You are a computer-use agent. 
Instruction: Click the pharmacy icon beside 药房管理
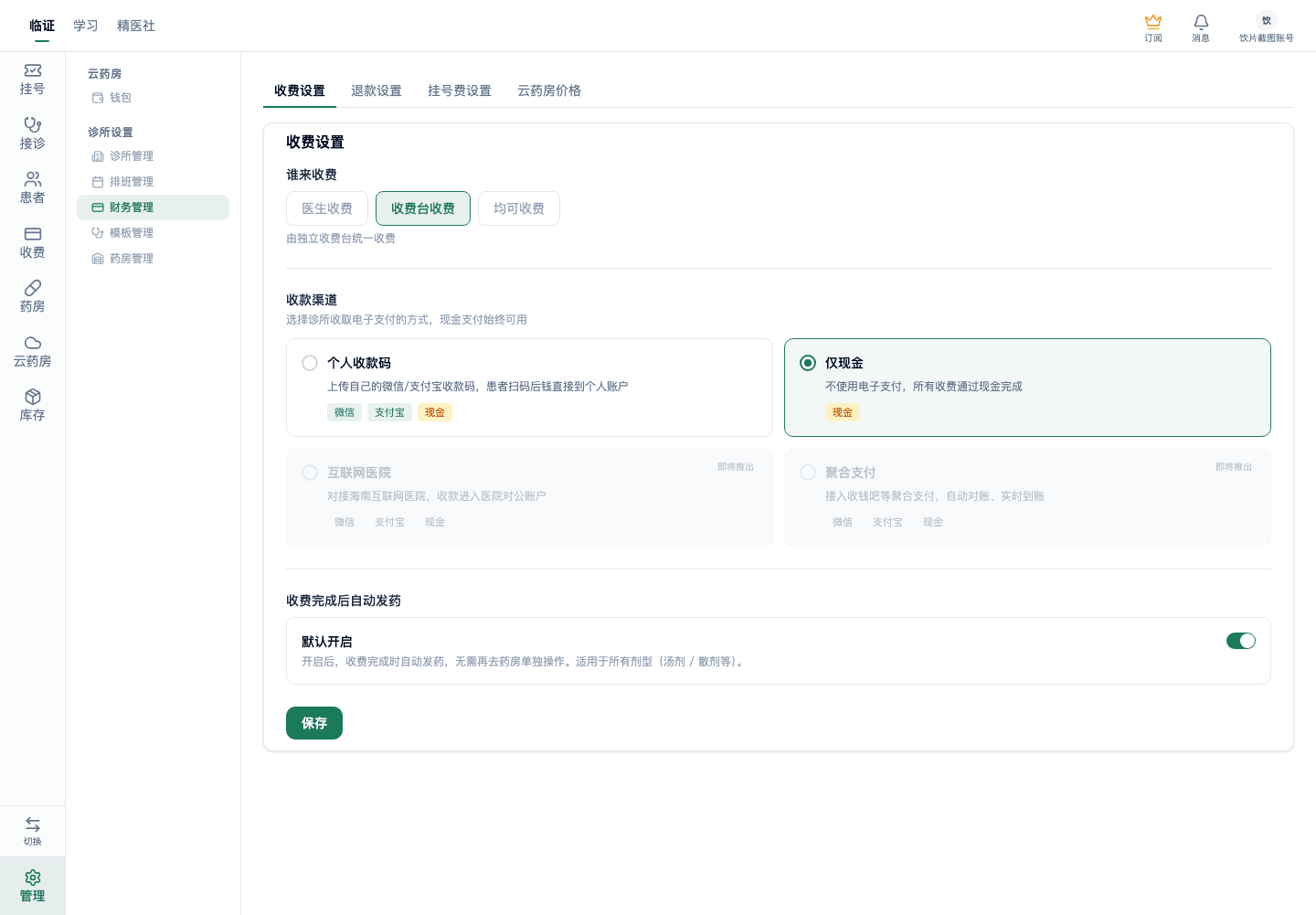coord(98,259)
